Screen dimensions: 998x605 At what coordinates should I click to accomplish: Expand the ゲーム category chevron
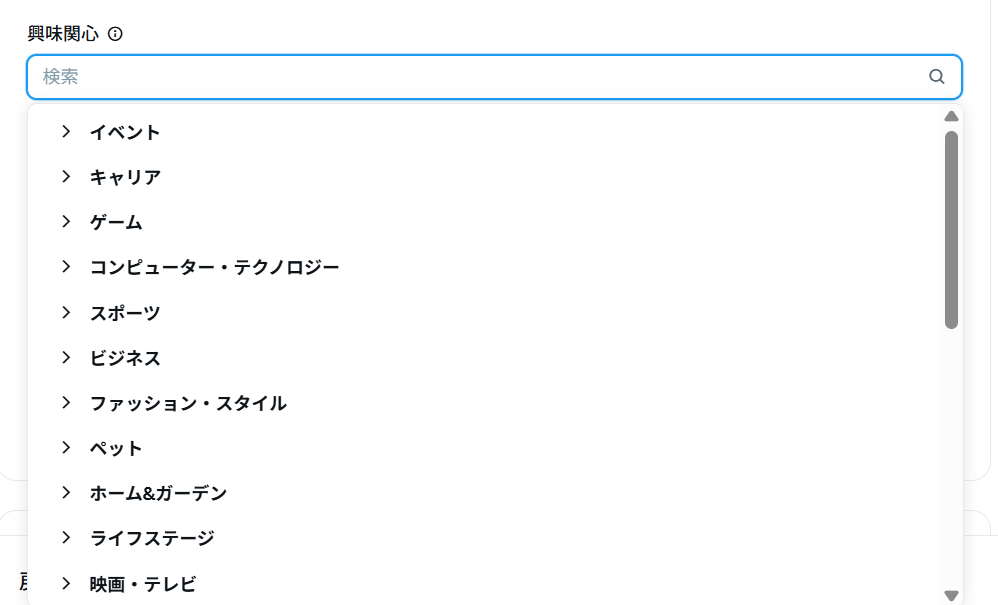[66, 222]
